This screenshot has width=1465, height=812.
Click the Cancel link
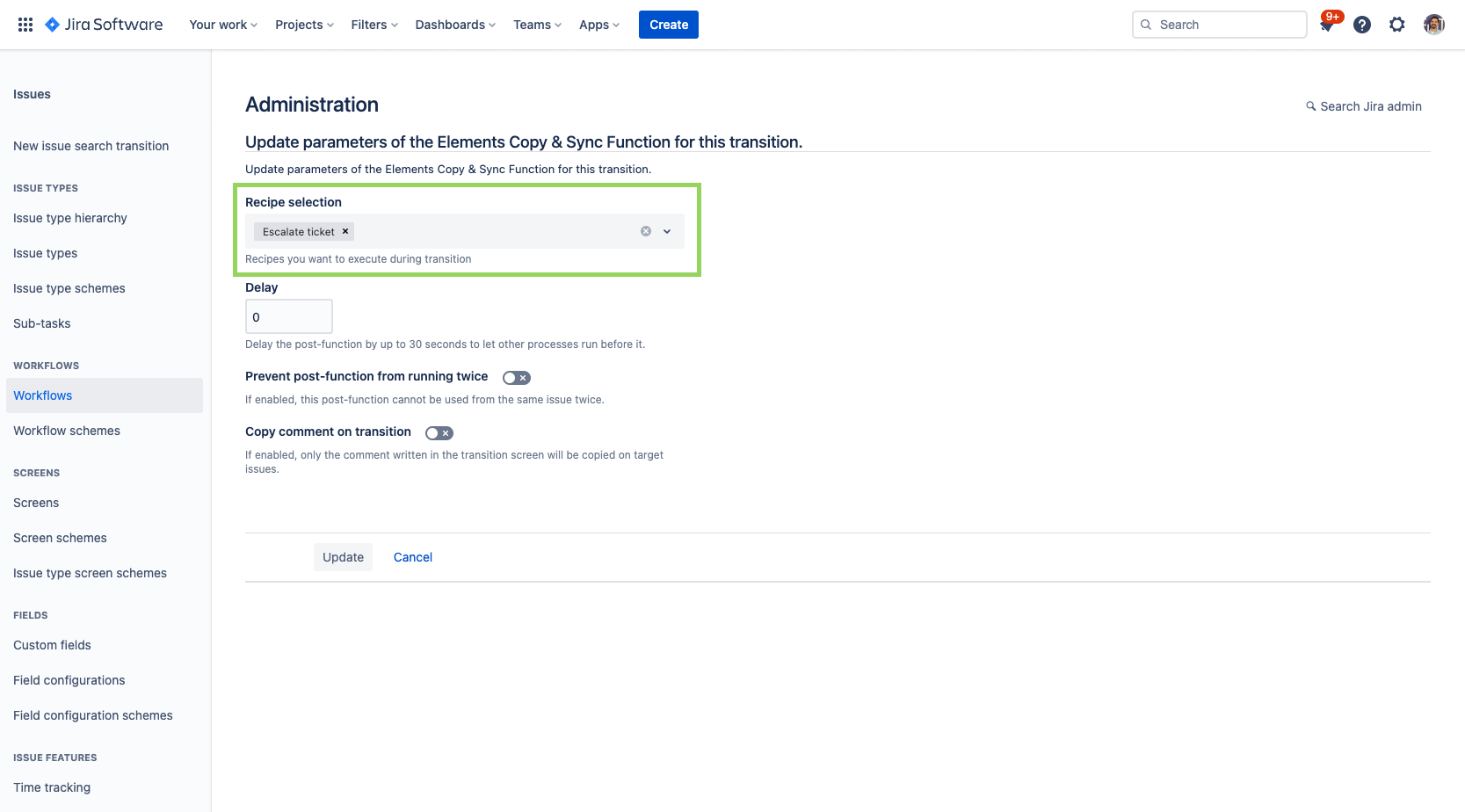(412, 557)
